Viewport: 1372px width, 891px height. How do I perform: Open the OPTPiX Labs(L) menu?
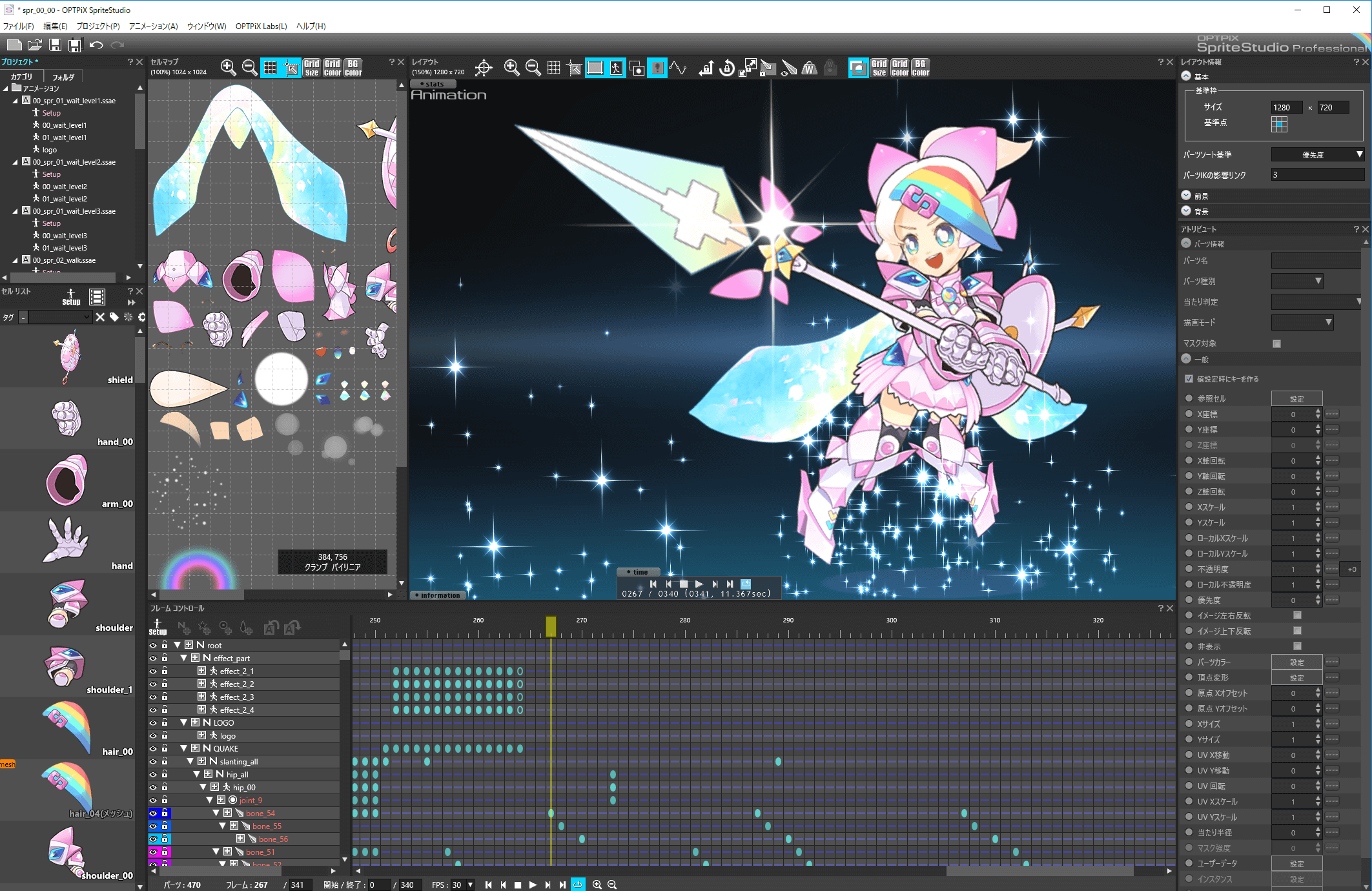(261, 26)
